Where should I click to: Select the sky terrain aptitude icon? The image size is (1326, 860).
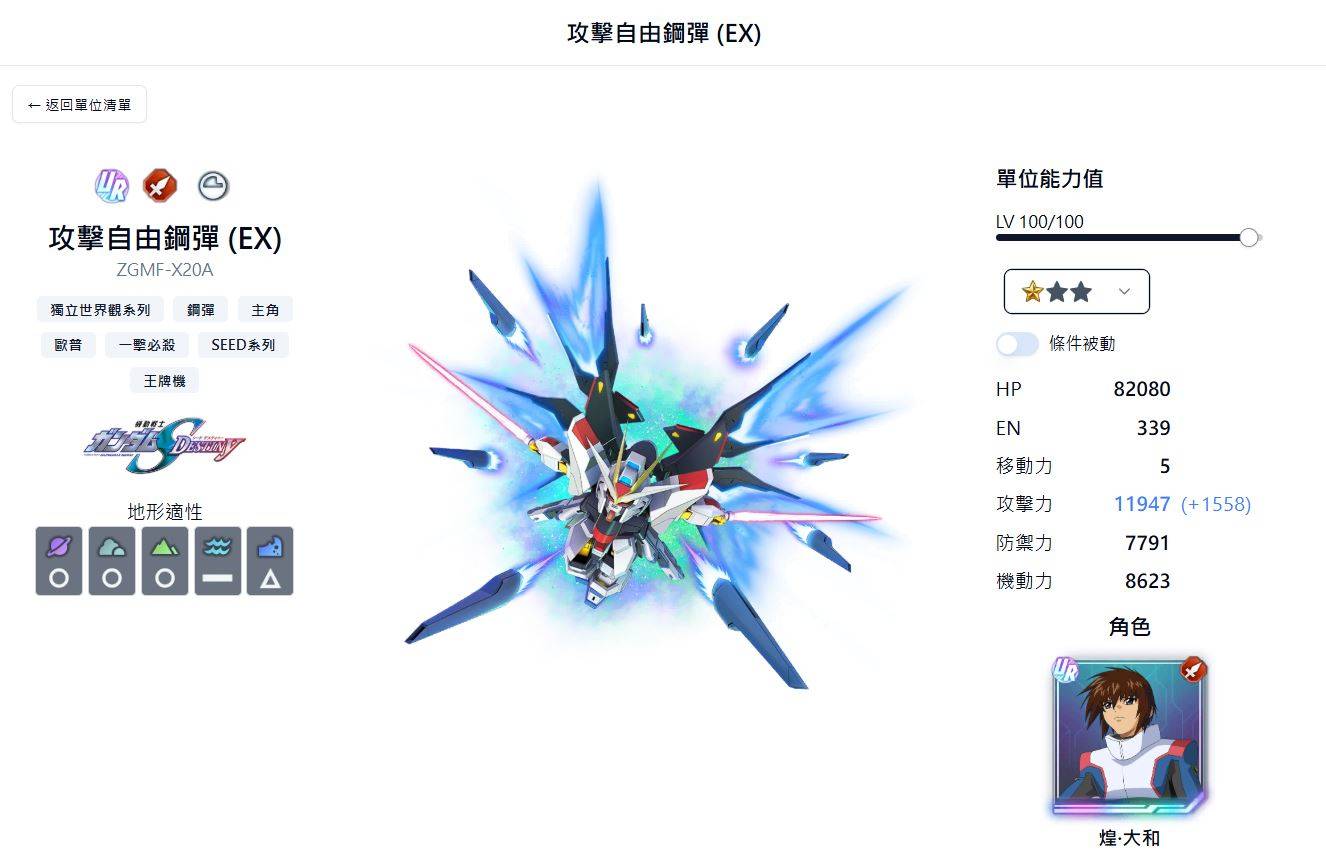click(112, 561)
